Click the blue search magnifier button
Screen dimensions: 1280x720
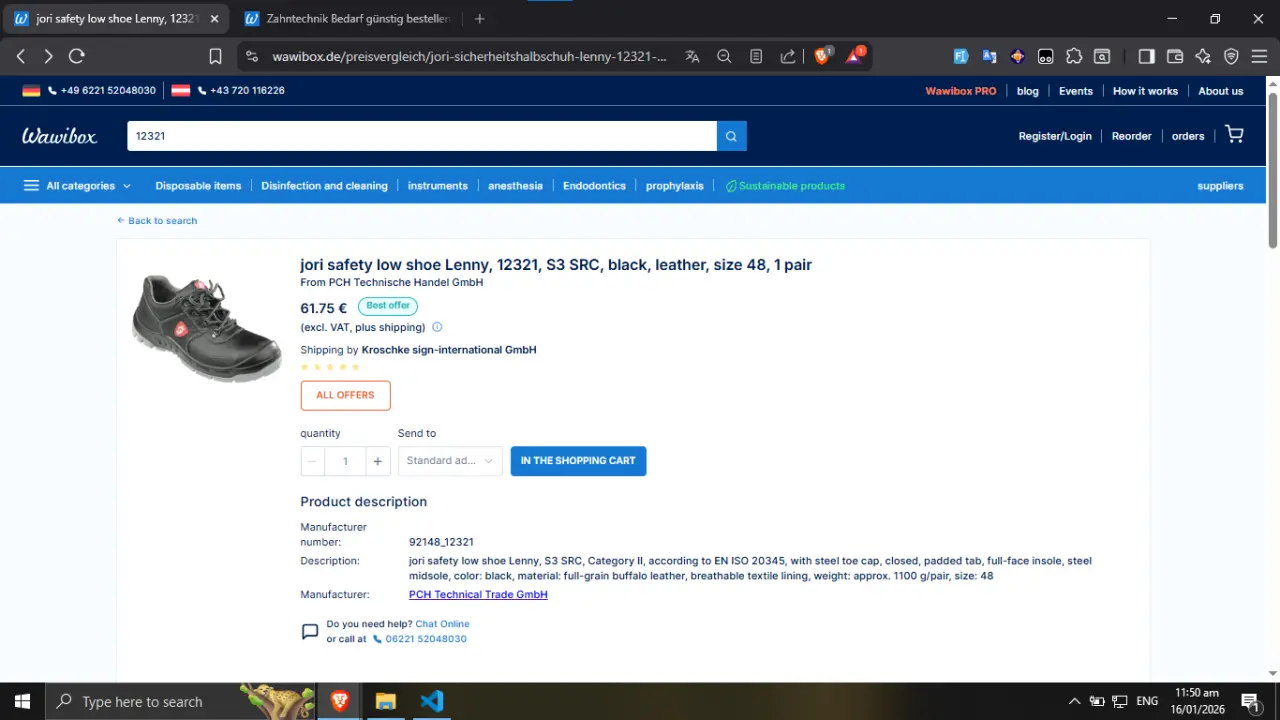point(732,136)
